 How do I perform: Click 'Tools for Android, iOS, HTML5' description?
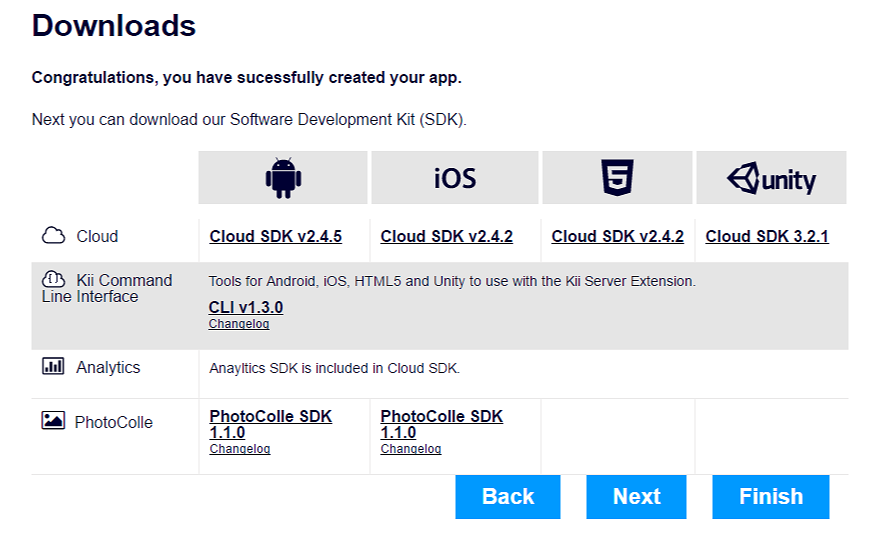click(453, 281)
